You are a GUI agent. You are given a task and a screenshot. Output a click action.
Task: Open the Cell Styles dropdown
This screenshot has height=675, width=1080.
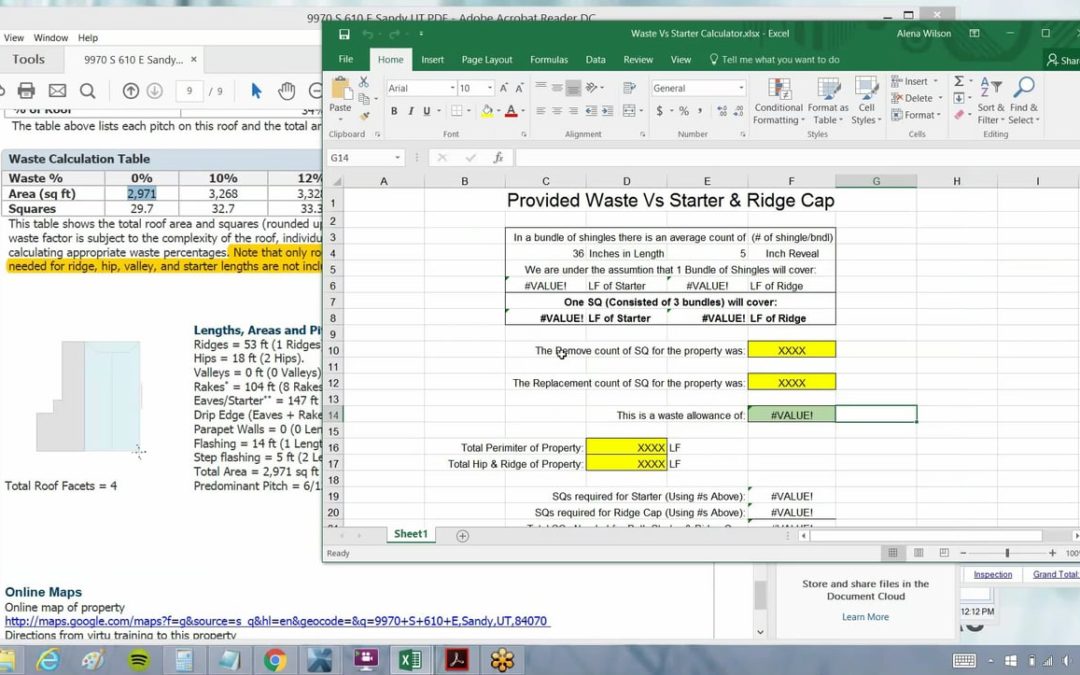pyautogui.click(x=866, y=101)
